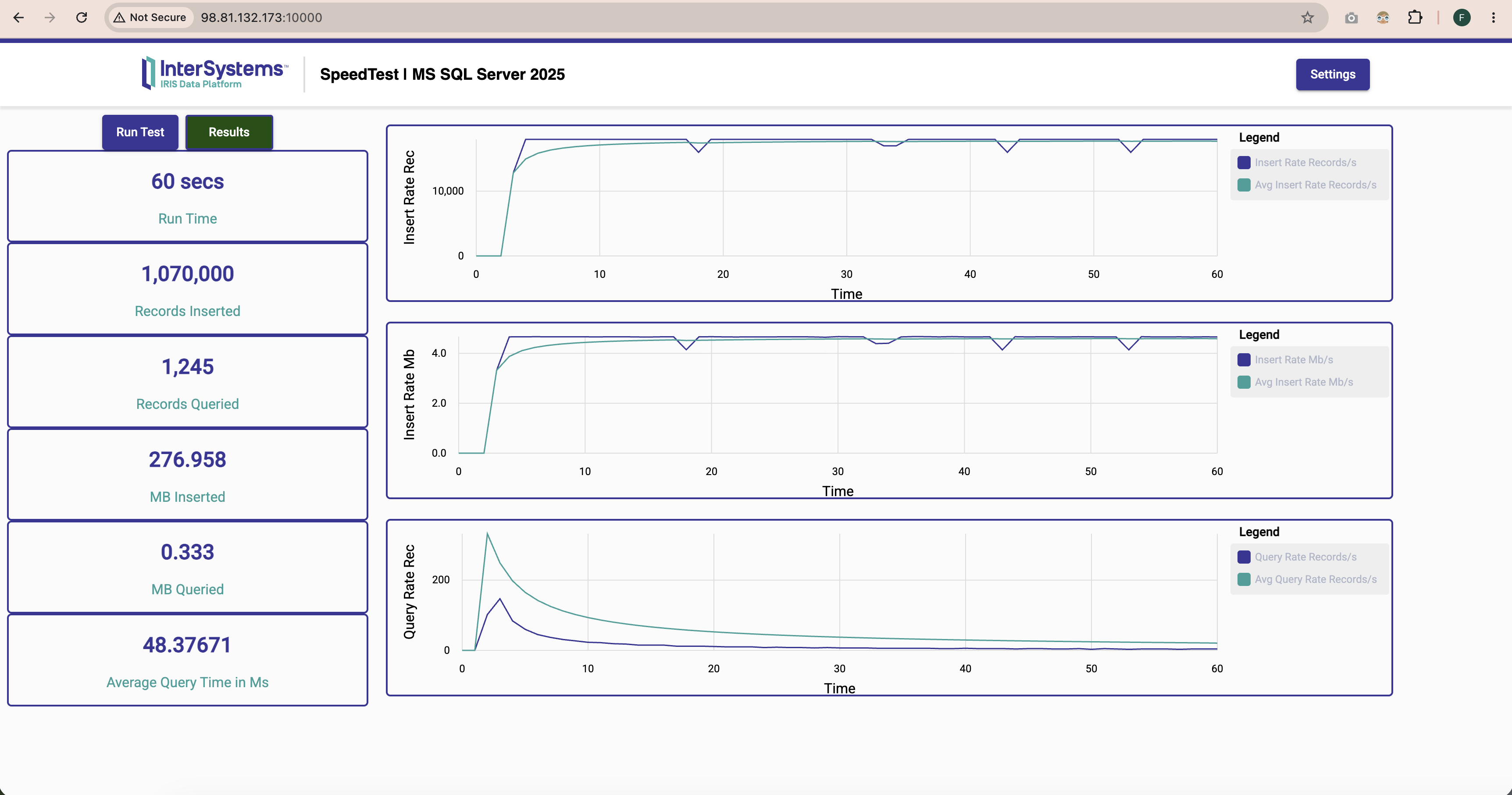Open the face avatar extension icon
This screenshot has width=1512, height=795.
click(x=1383, y=18)
